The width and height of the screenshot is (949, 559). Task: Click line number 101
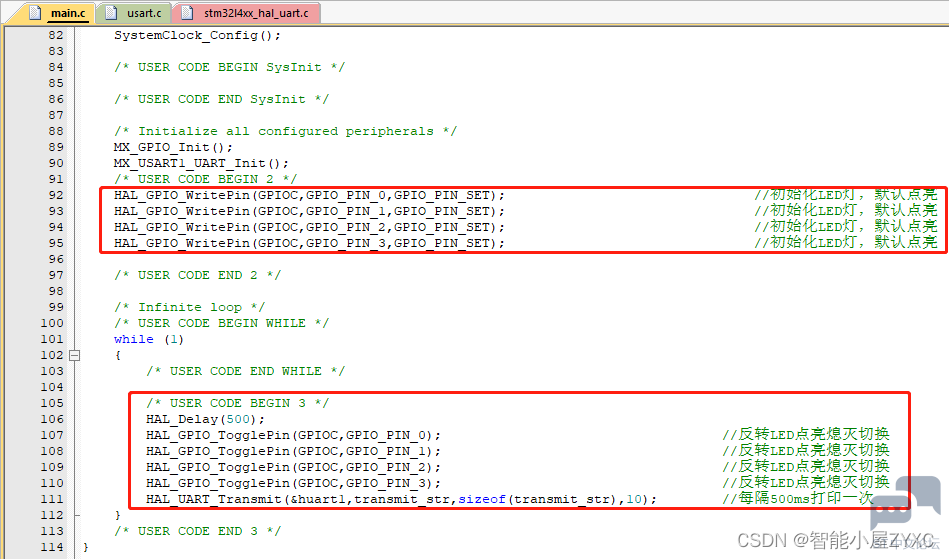click(x=52, y=339)
